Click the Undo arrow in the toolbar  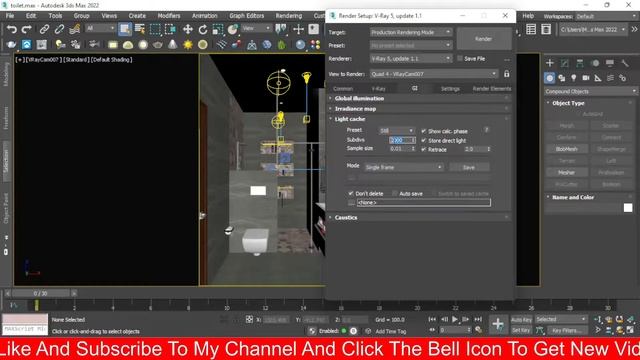(x=11, y=29)
